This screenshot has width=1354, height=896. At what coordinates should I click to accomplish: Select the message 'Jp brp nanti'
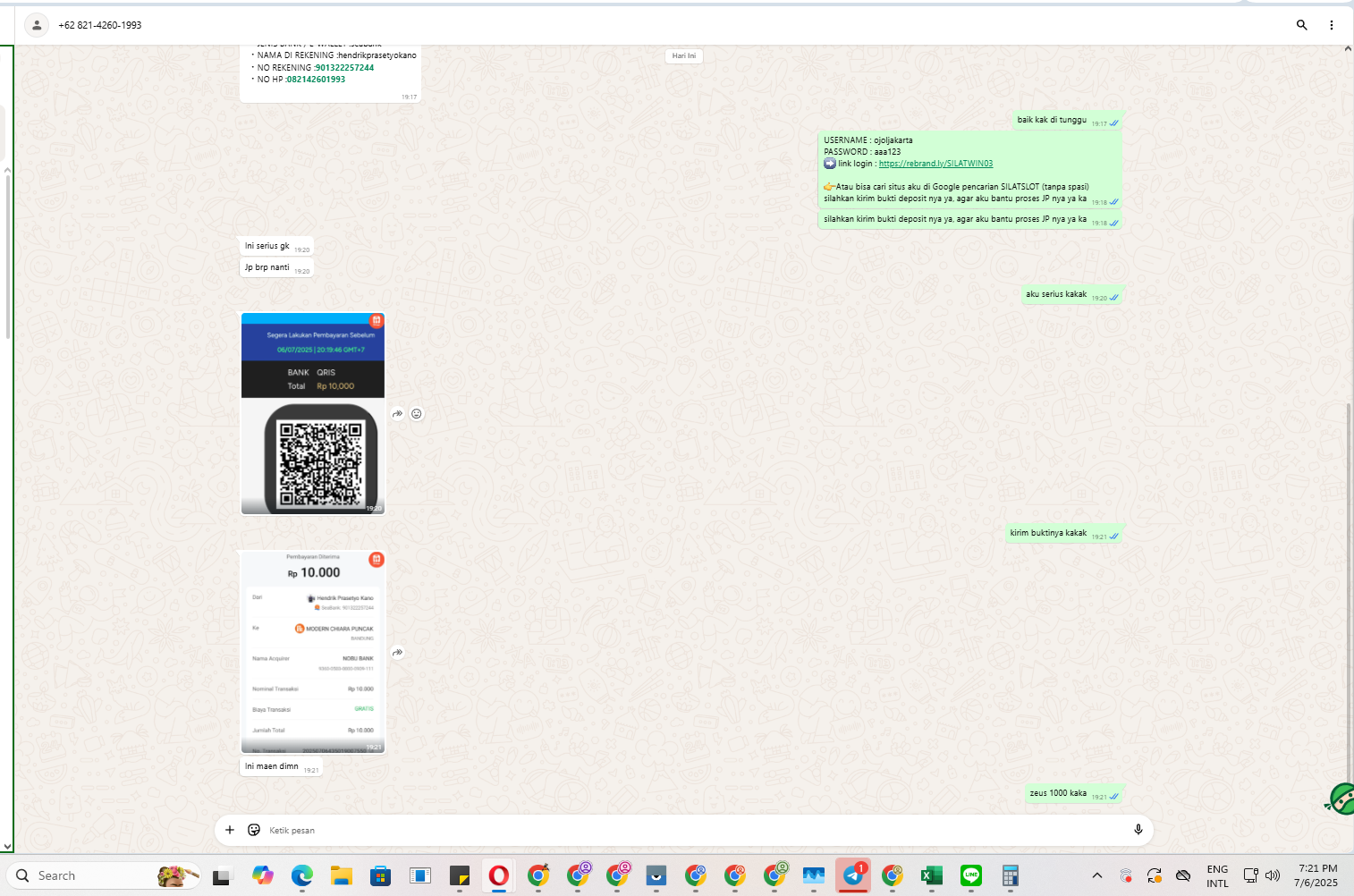point(276,267)
